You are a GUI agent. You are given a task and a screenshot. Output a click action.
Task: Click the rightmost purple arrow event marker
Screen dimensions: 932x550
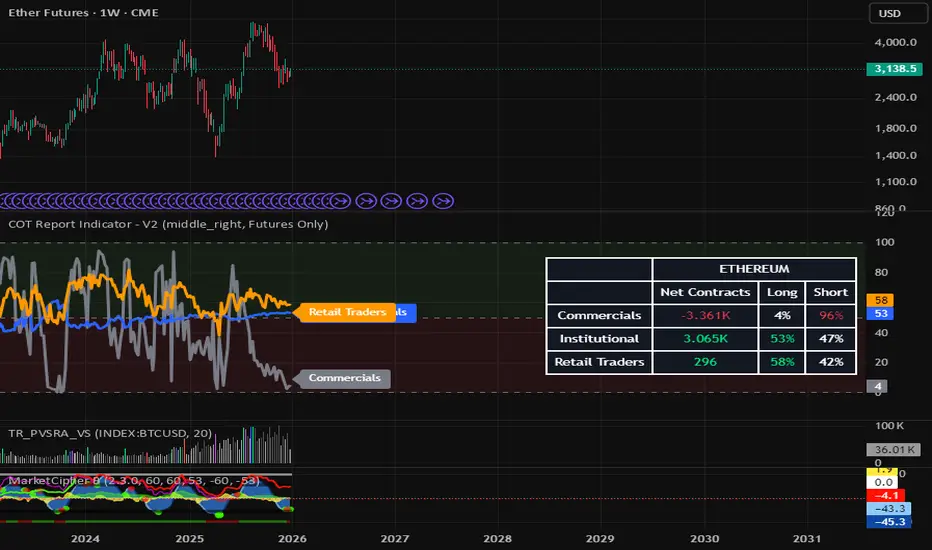pos(443,202)
